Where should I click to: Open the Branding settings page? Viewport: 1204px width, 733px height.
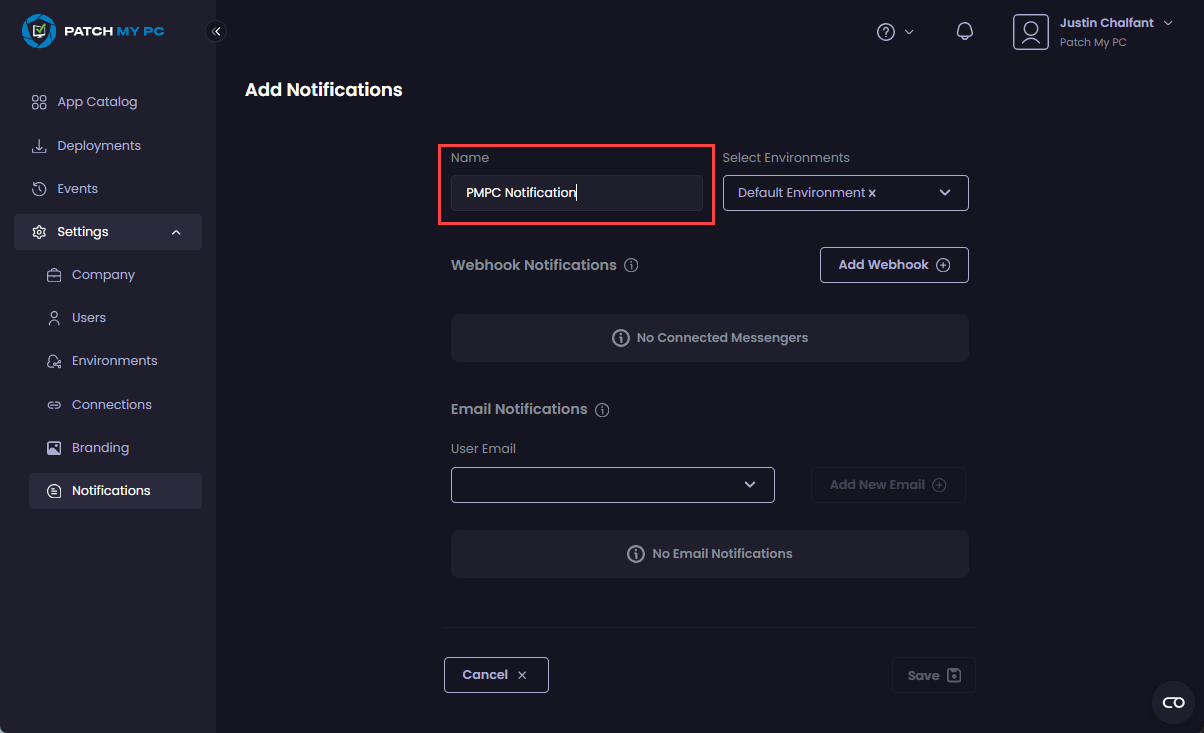point(100,448)
